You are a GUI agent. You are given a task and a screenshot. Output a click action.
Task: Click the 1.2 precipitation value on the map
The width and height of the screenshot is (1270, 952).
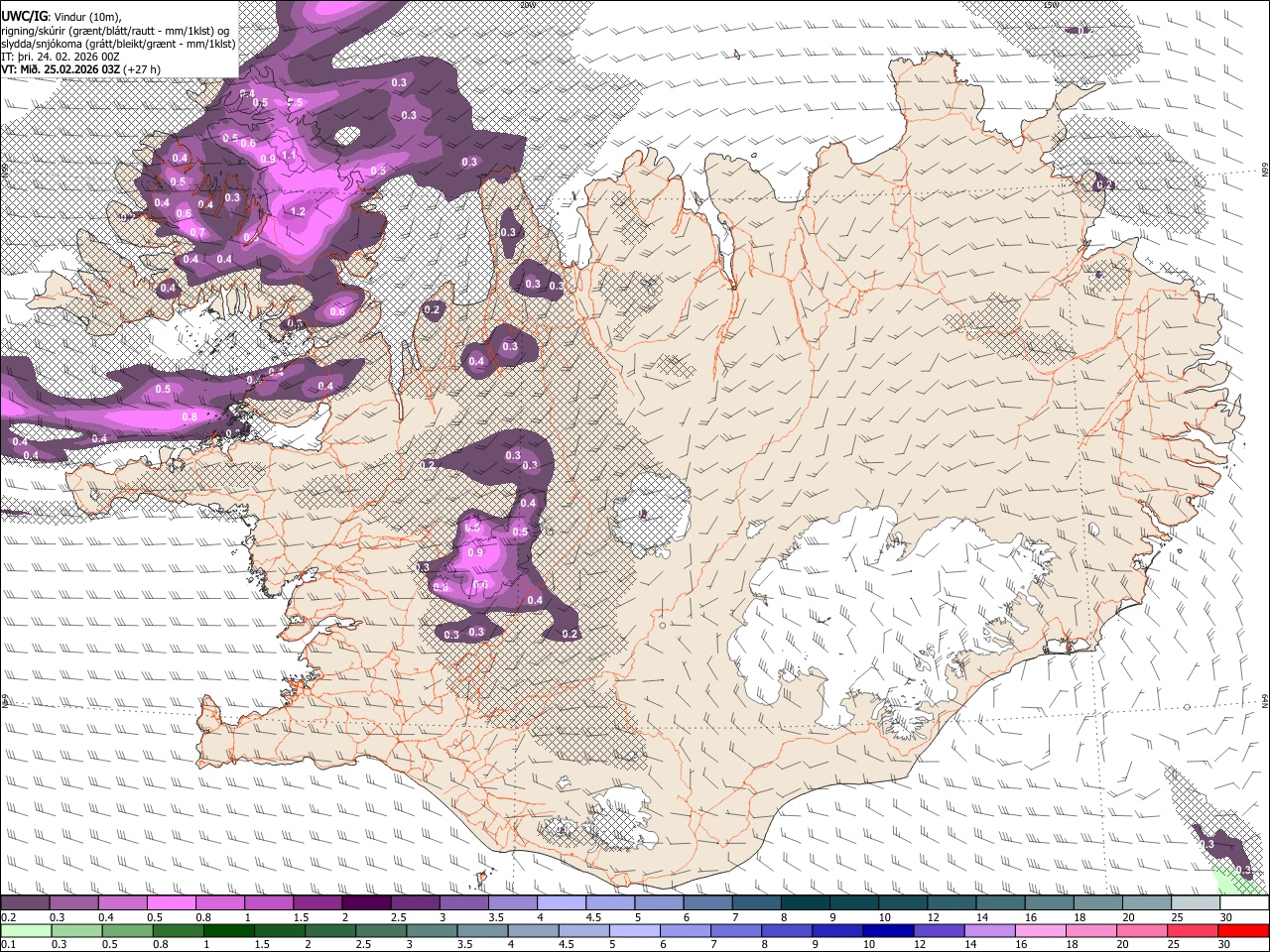(298, 211)
